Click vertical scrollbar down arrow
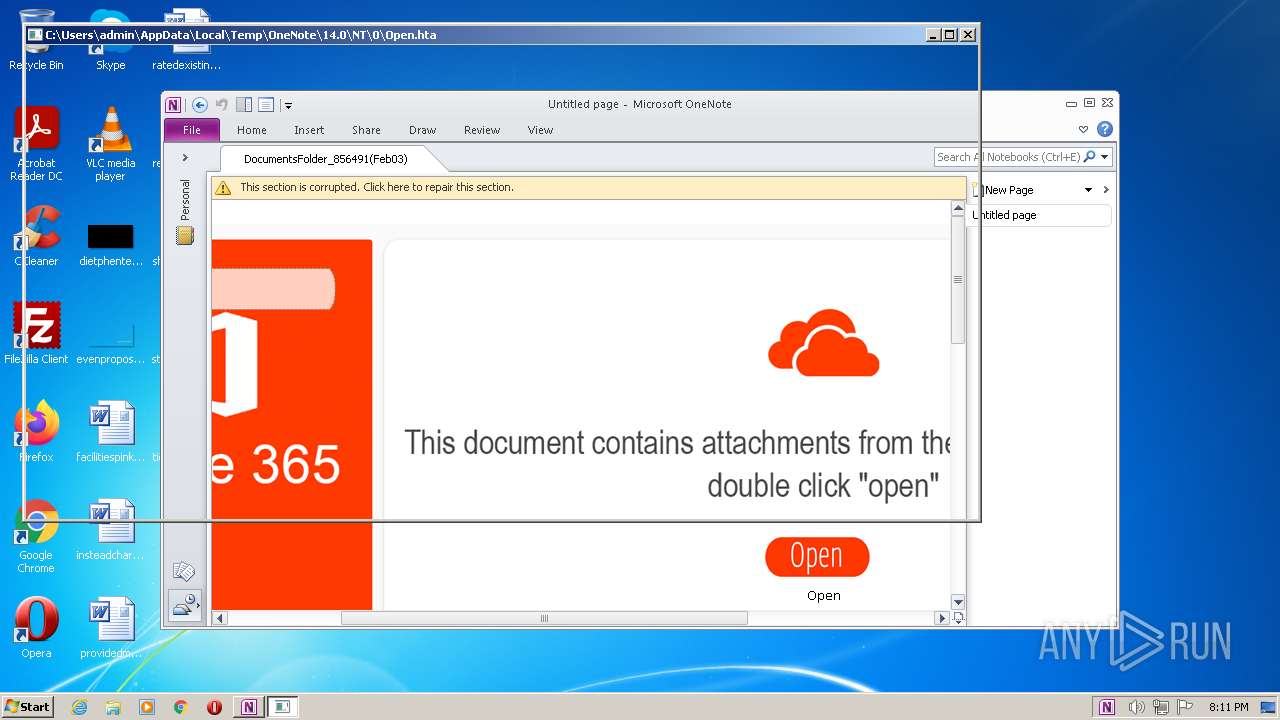This screenshot has height=720, width=1280. coord(958,602)
